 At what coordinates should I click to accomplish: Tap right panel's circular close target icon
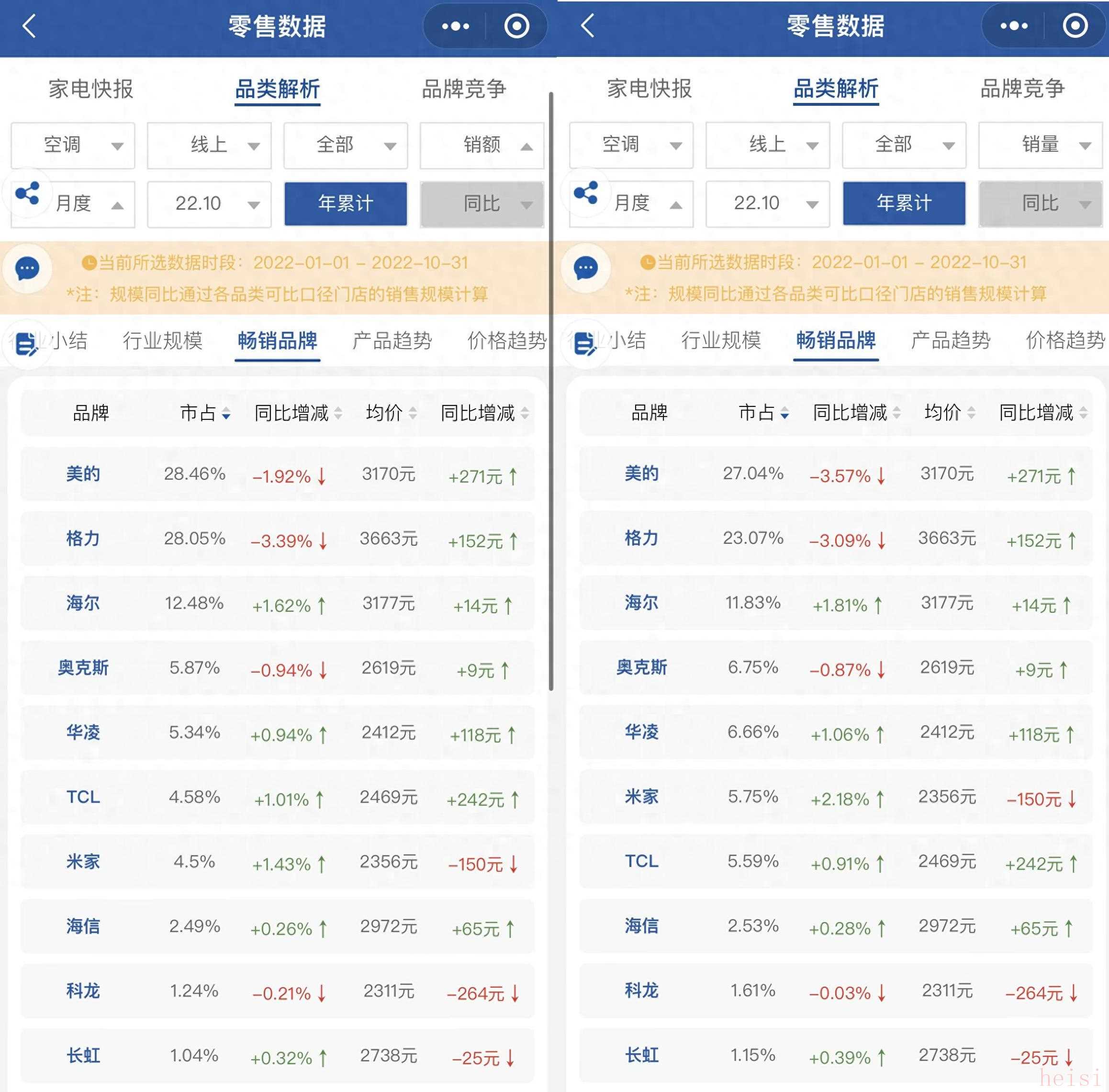(x=1075, y=26)
